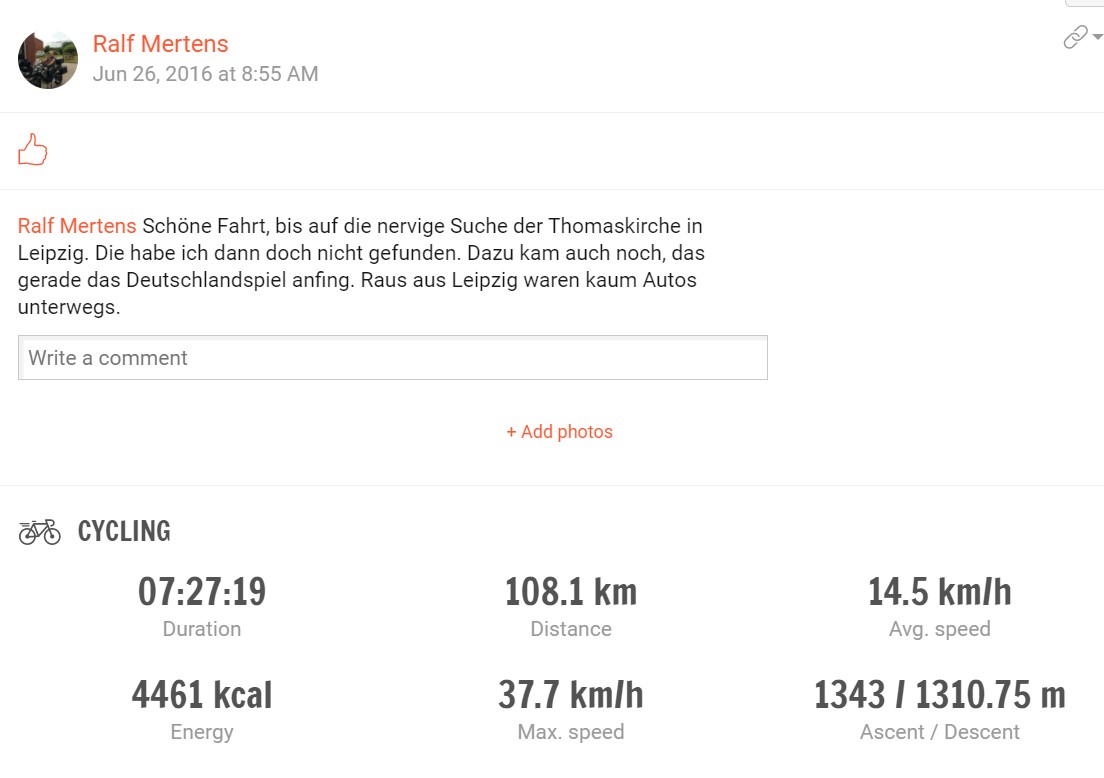Select the 07:27:19 duration value

(202, 592)
